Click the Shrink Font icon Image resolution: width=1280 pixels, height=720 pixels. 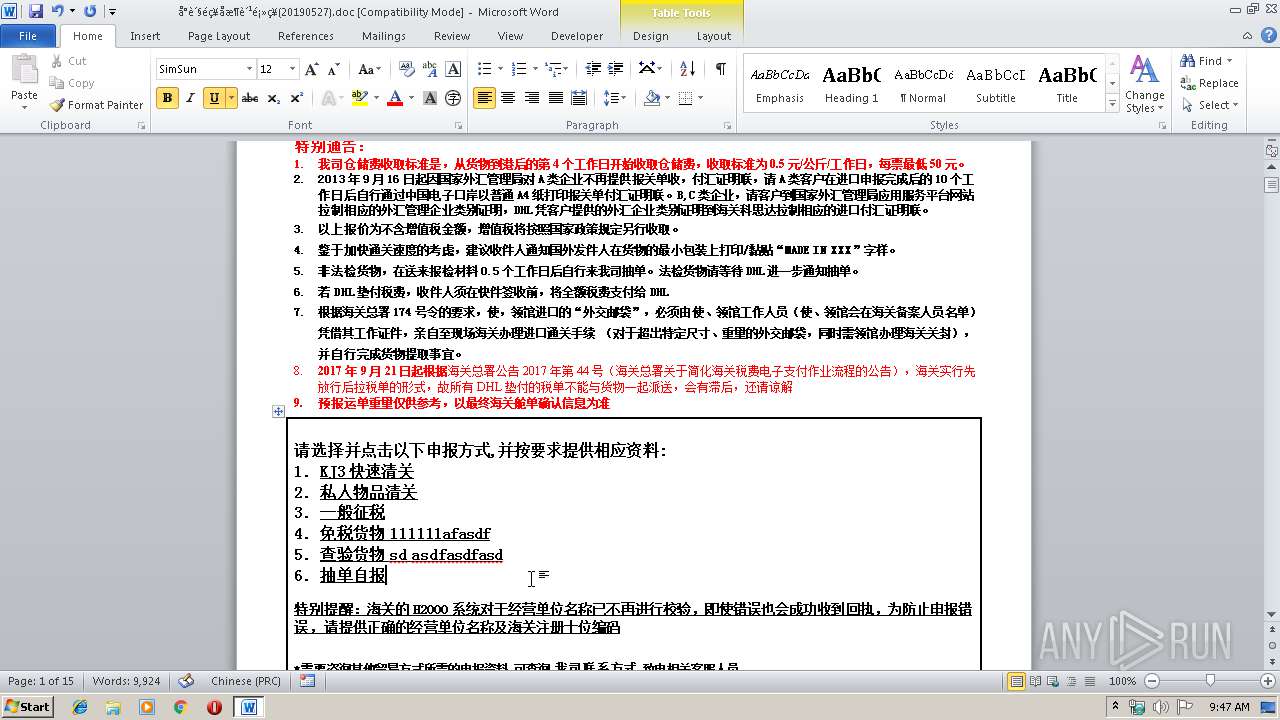pyautogui.click(x=333, y=69)
